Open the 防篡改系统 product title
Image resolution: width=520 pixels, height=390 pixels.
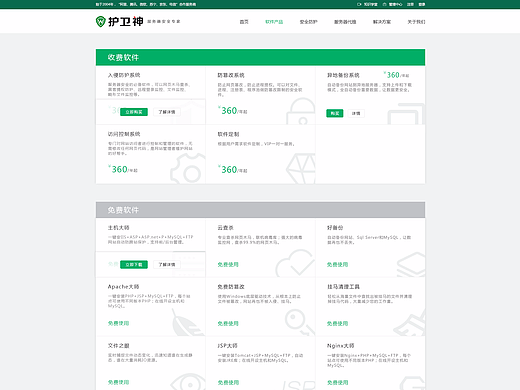pyautogui.click(x=231, y=75)
